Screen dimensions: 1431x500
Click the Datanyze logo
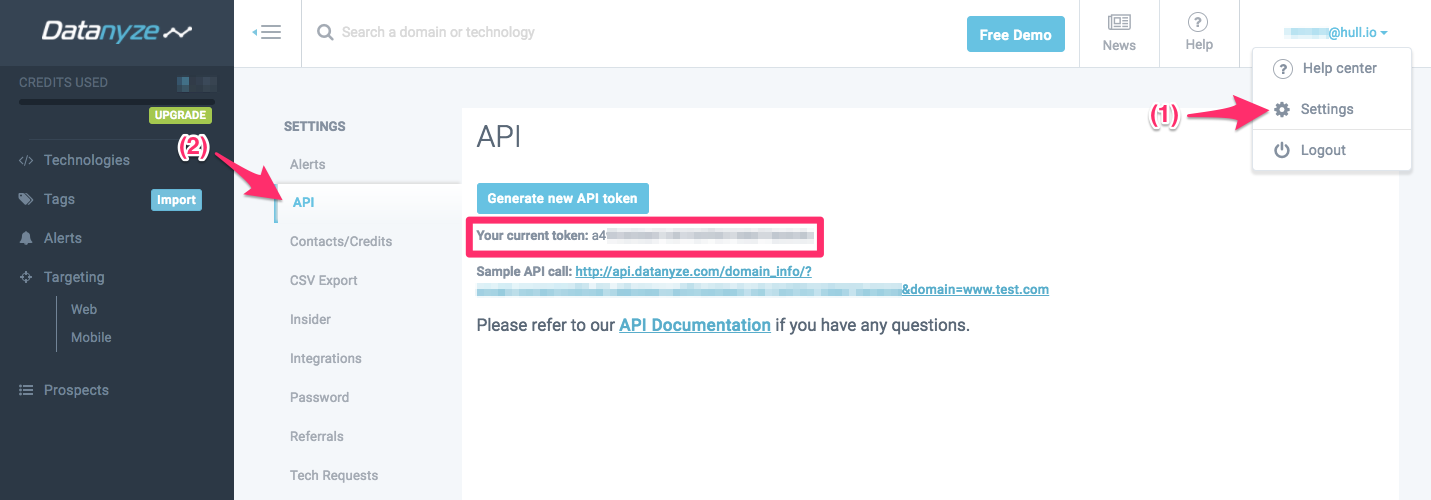point(117,32)
